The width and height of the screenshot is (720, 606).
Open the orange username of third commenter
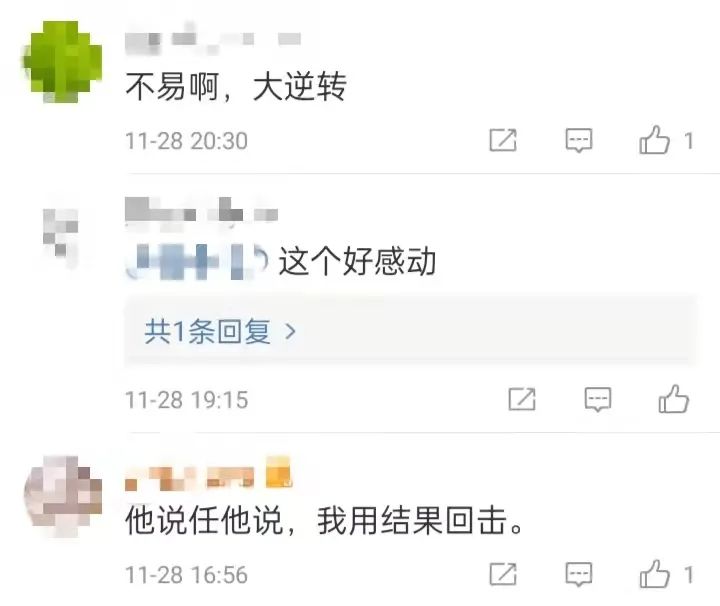tap(208, 473)
